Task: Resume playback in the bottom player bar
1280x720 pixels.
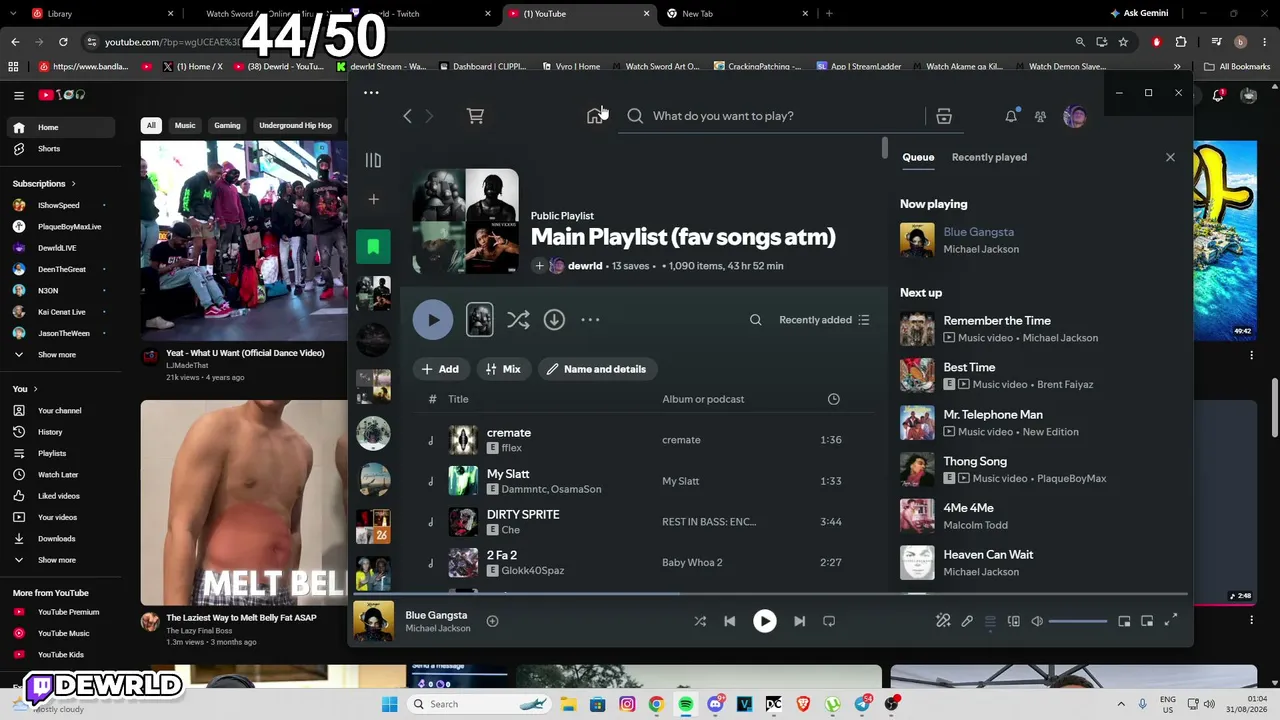Action: point(764,621)
